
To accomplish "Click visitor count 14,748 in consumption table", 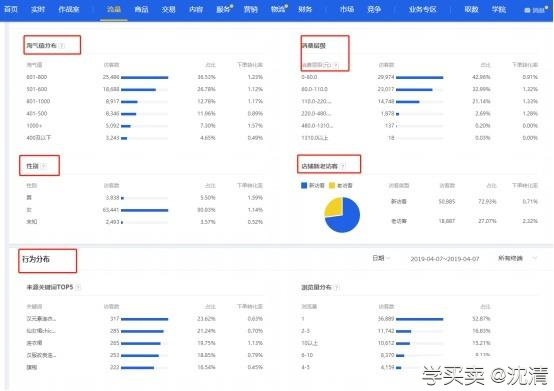I will click(386, 101).
